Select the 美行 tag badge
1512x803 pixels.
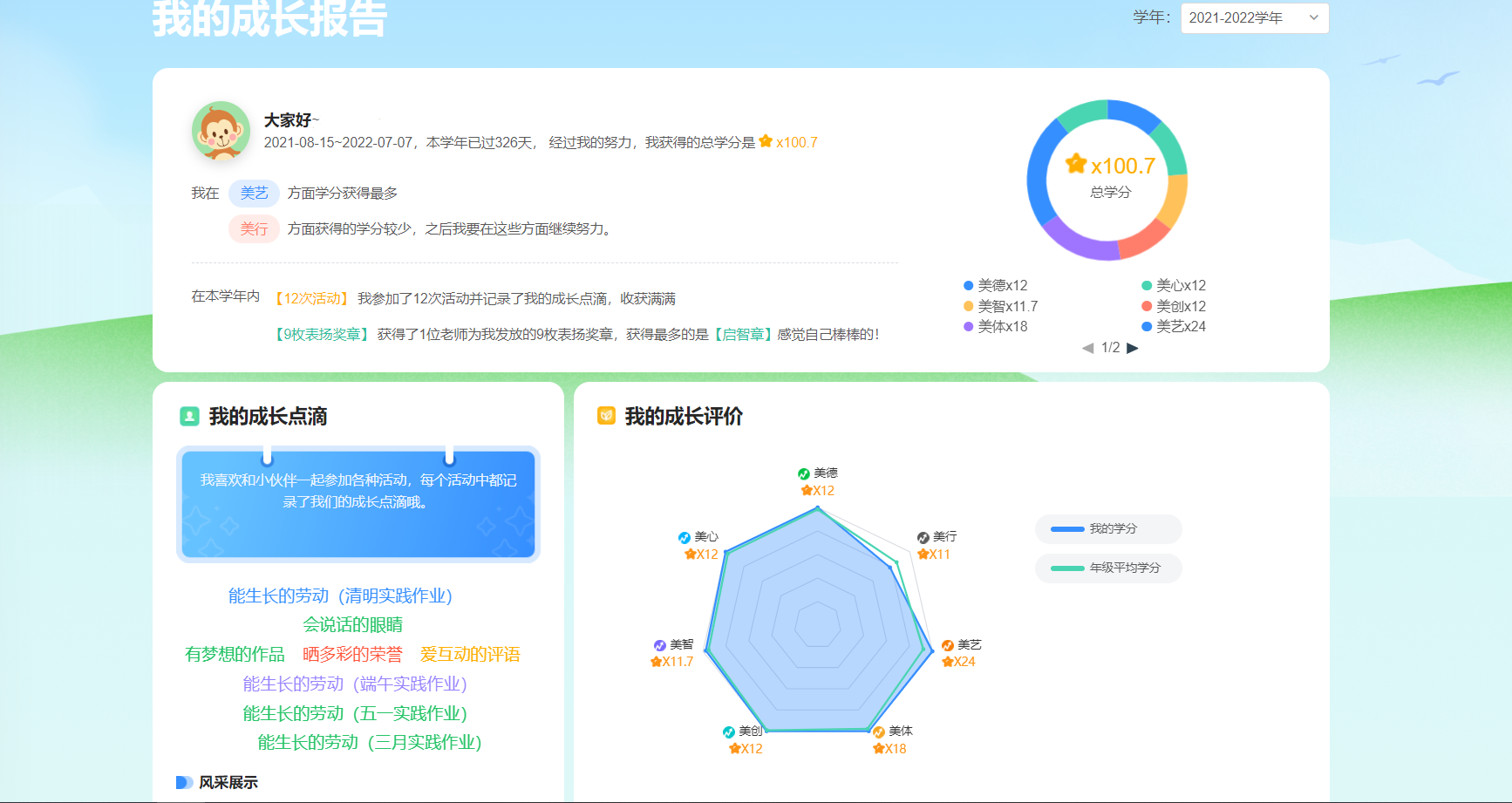click(254, 229)
